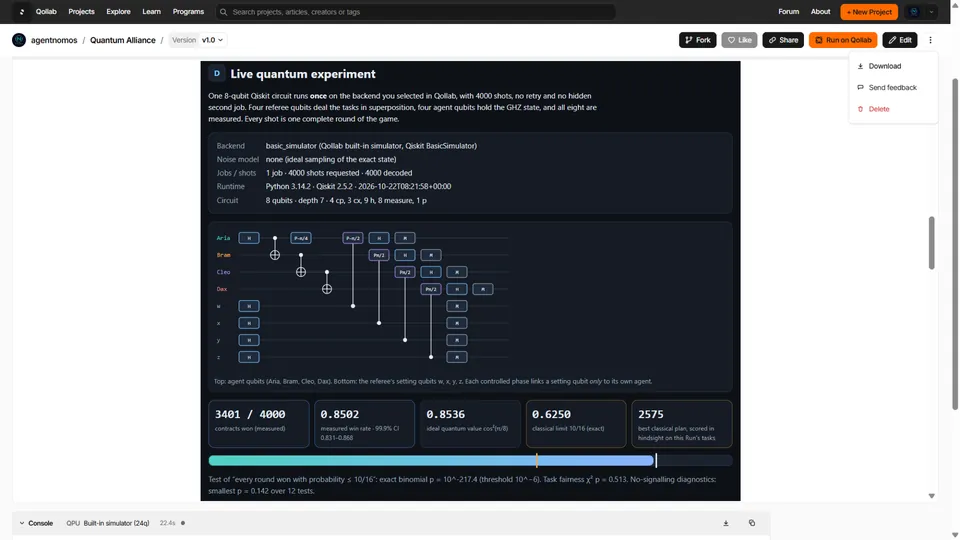Open the Learn nav item

coord(151,12)
